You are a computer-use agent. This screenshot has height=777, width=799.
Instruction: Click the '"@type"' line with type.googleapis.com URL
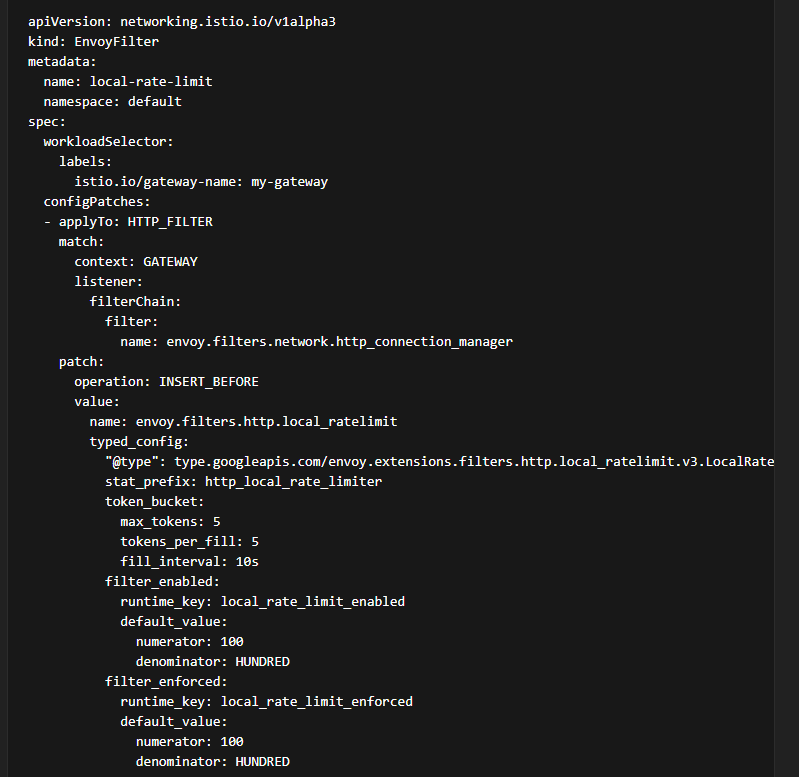tap(438, 461)
